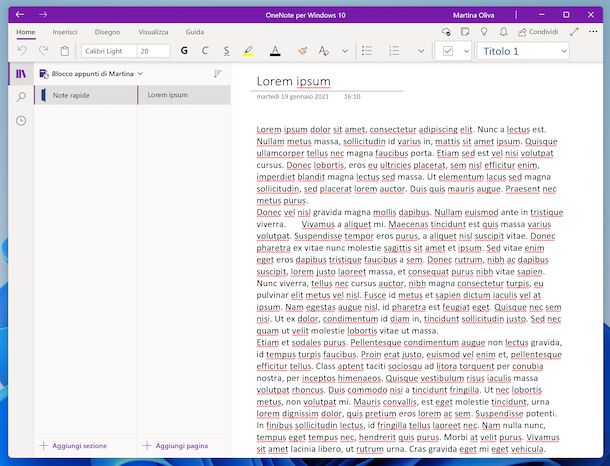Toggle bold formatting
The image size is (610, 466).
[x=184, y=51]
